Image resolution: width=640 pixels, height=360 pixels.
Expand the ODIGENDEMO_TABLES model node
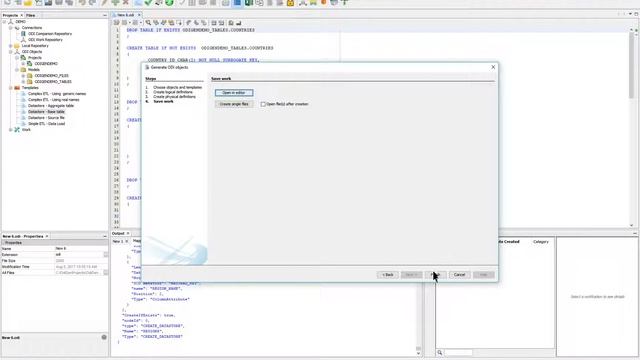point(23,82)
